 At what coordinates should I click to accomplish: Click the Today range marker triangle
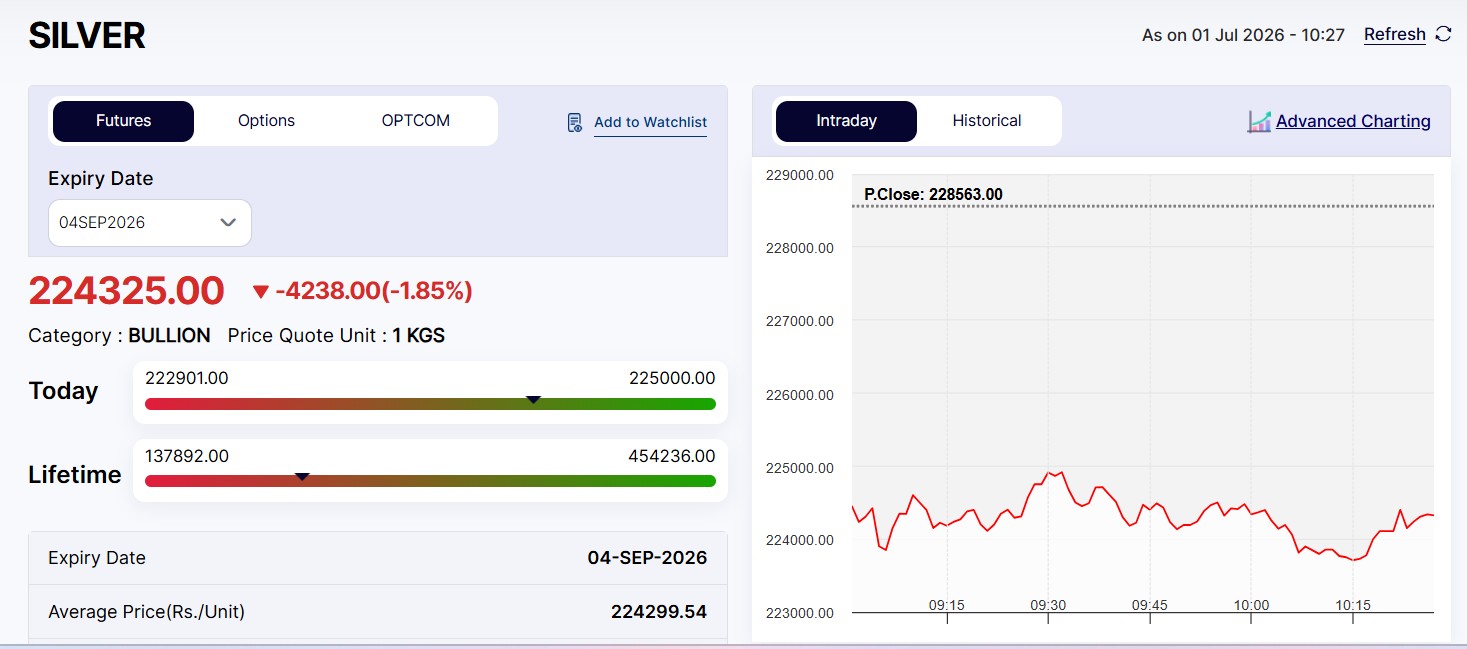tap(533, 399)
